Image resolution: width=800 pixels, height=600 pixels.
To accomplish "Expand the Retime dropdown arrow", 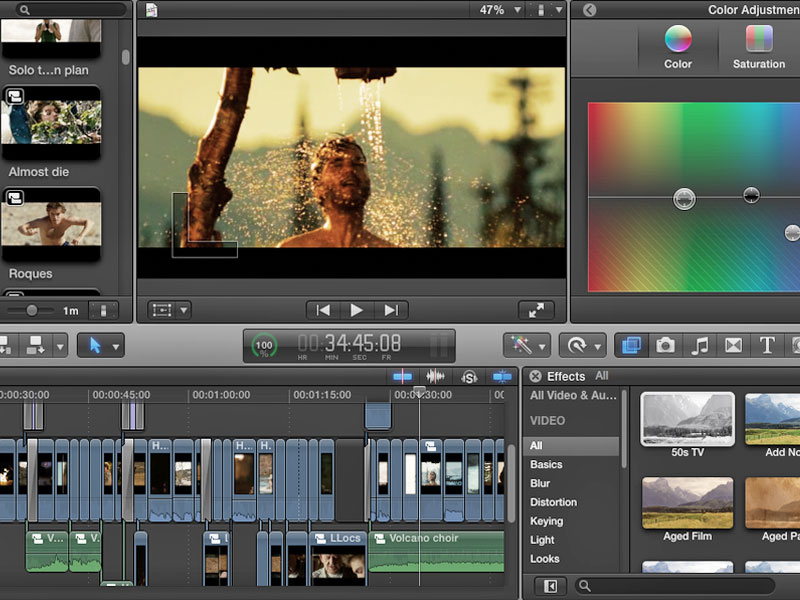I will click(x=597, y=346).
